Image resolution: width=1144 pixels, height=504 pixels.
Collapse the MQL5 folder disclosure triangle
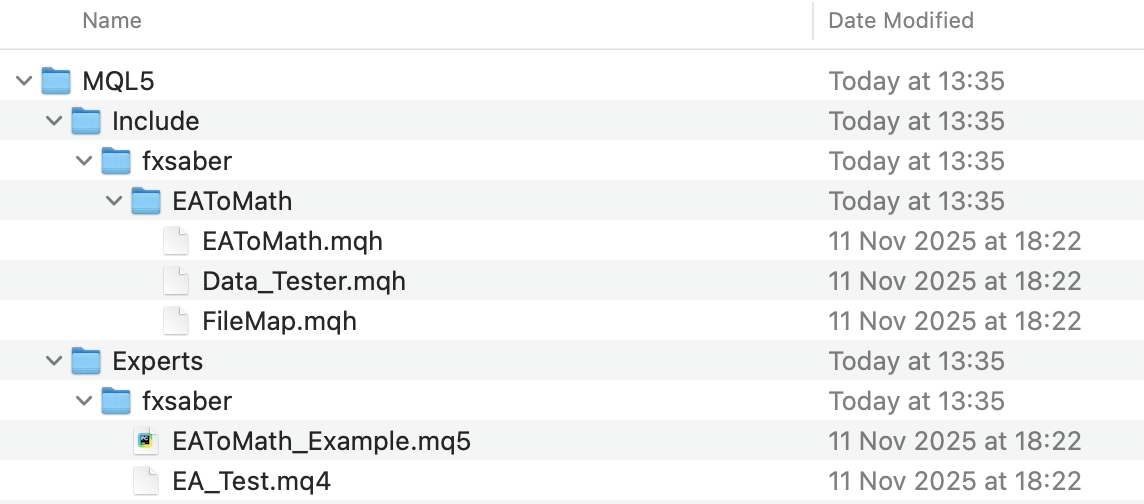click(24, 81)
